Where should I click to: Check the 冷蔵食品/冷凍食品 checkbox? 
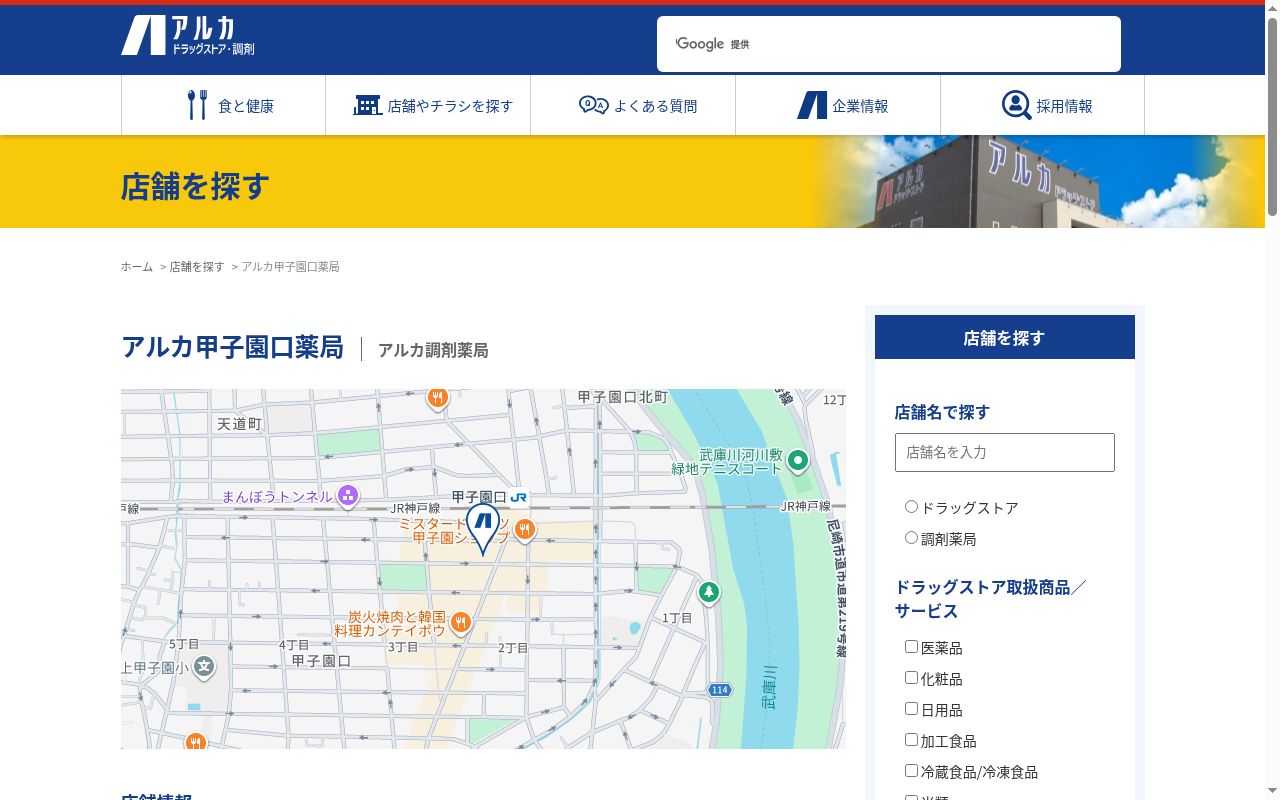pyautogui.click(x=911, y=771)
